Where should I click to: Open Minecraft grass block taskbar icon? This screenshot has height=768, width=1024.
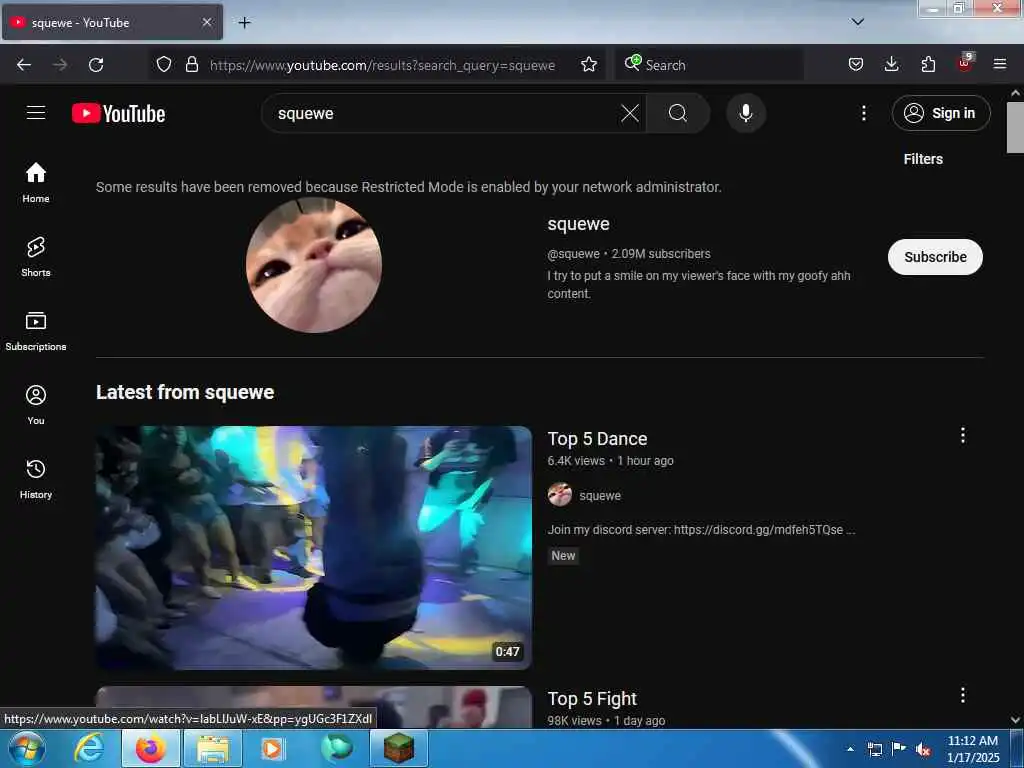tap(399, 748)
